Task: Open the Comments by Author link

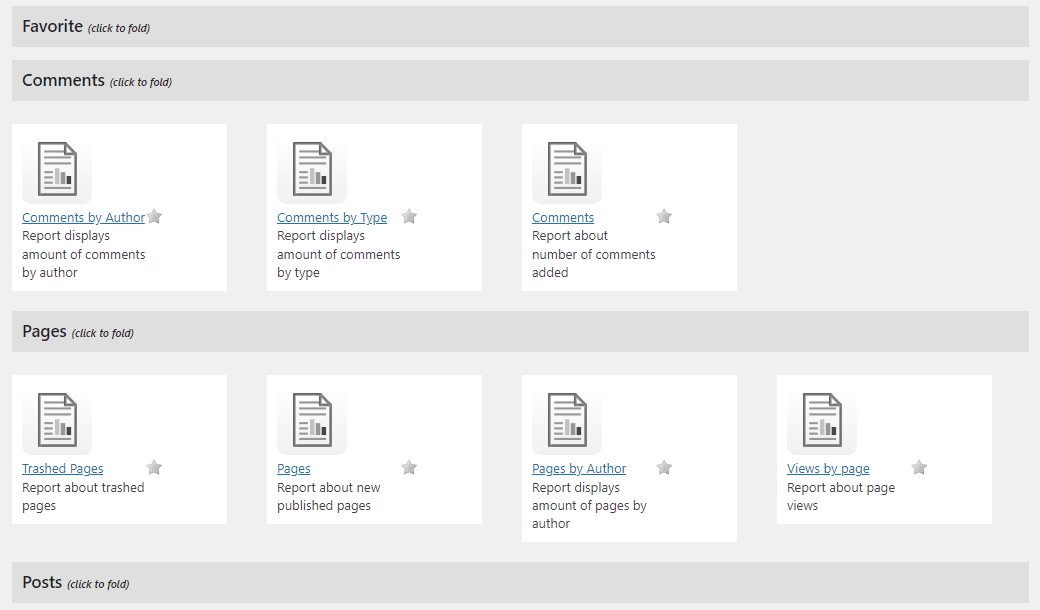Action: click(83, 218)
